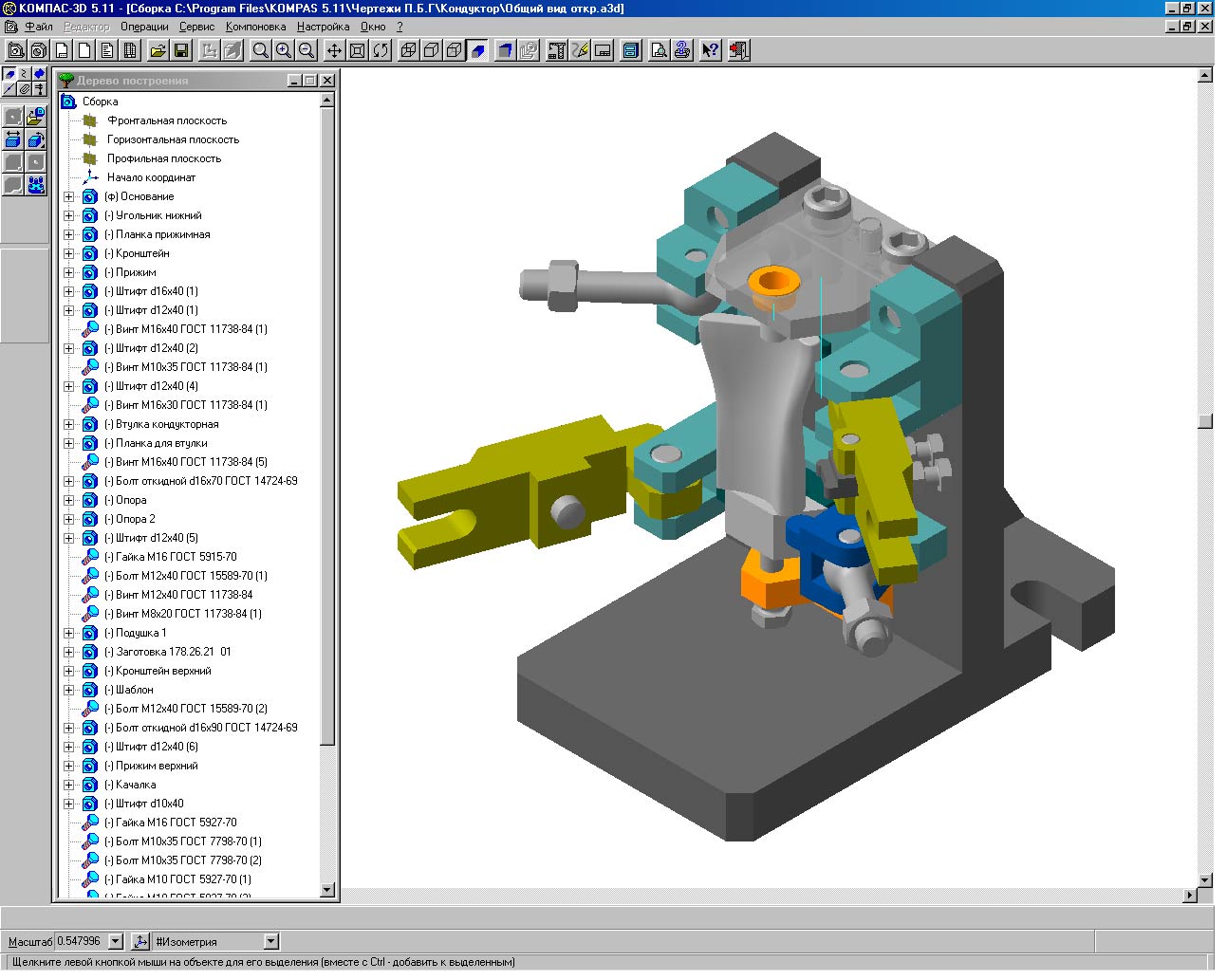Click the view orientation axes icon

[x=140, y=941]
